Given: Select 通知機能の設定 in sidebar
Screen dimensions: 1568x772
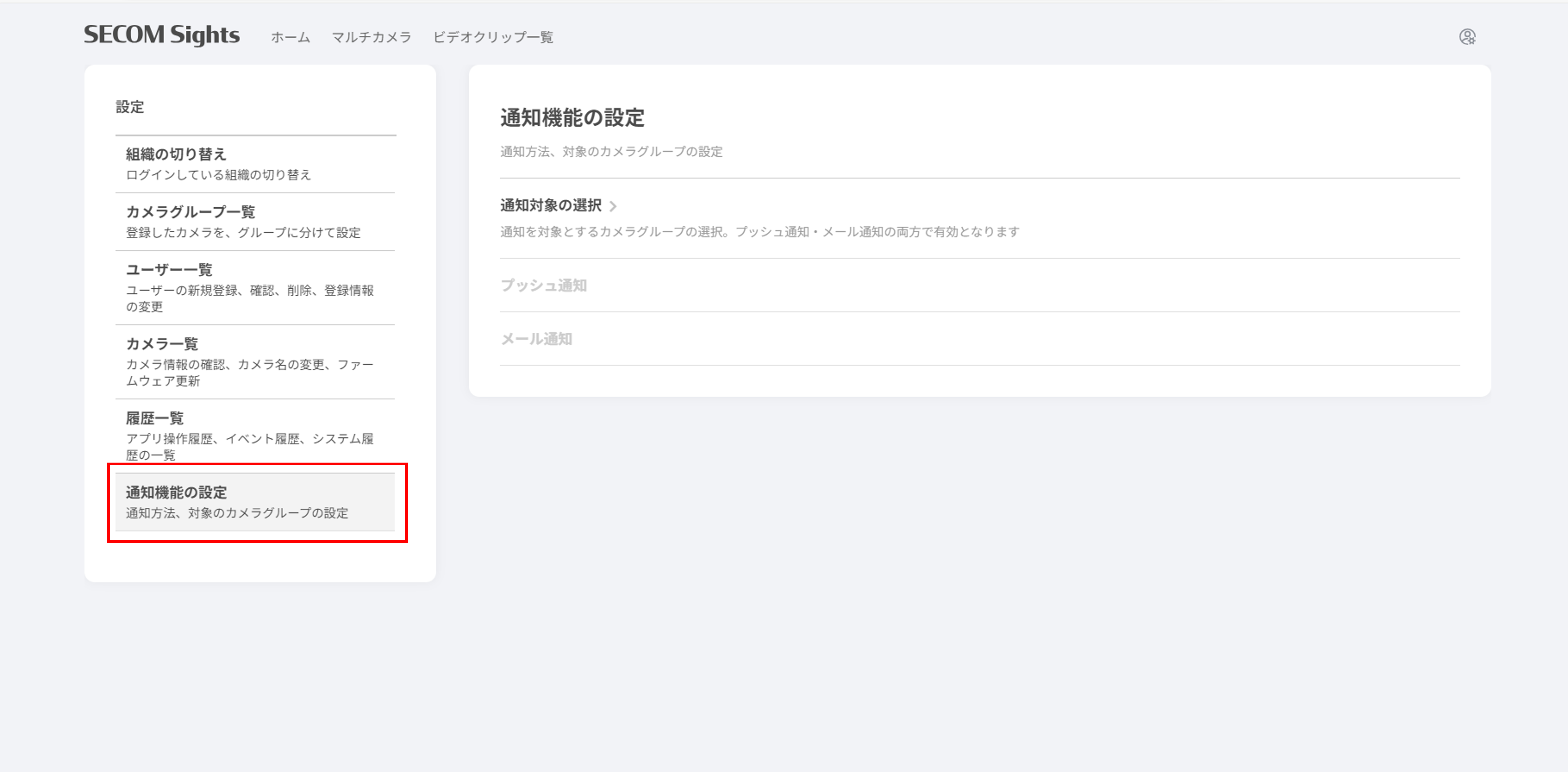Looking at the screenshot, I should pyautogui.click(x=255, y=502).
